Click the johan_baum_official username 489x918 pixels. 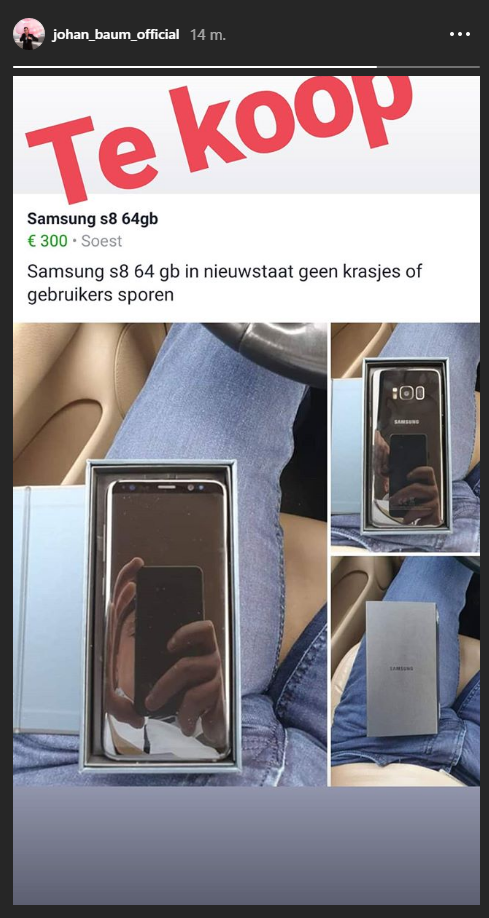[115, 35]
